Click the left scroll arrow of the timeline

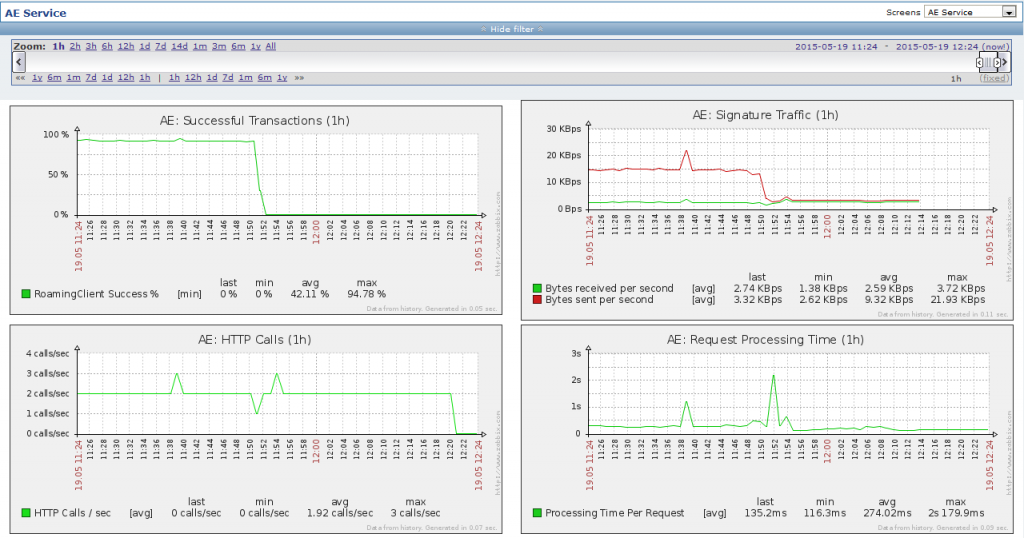[19, 62]
